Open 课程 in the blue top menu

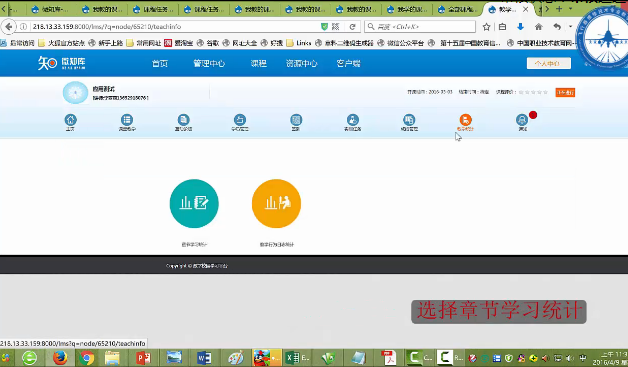(258, 63)
